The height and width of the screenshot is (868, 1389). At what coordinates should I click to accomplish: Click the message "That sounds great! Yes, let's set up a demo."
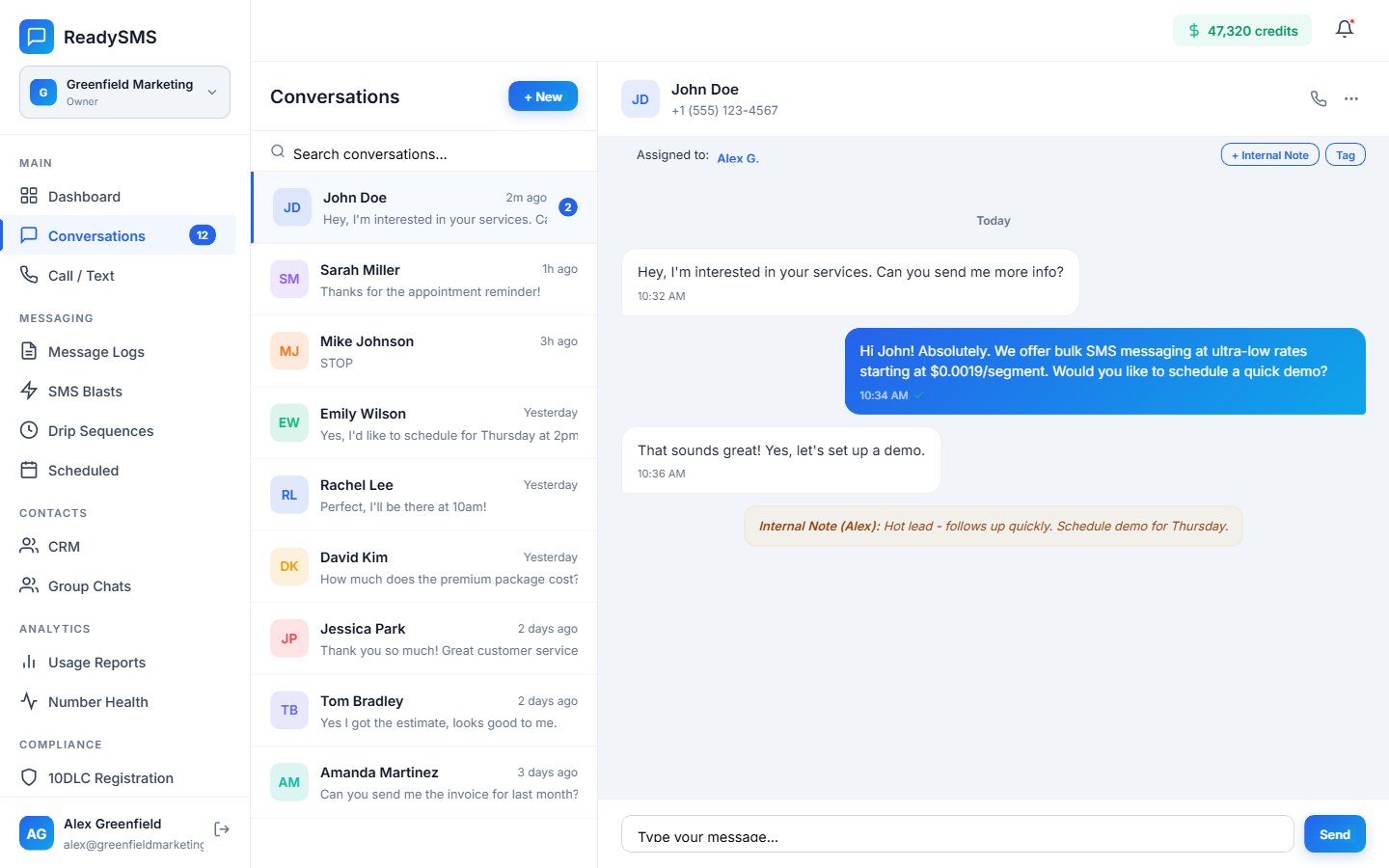[781, 460]
